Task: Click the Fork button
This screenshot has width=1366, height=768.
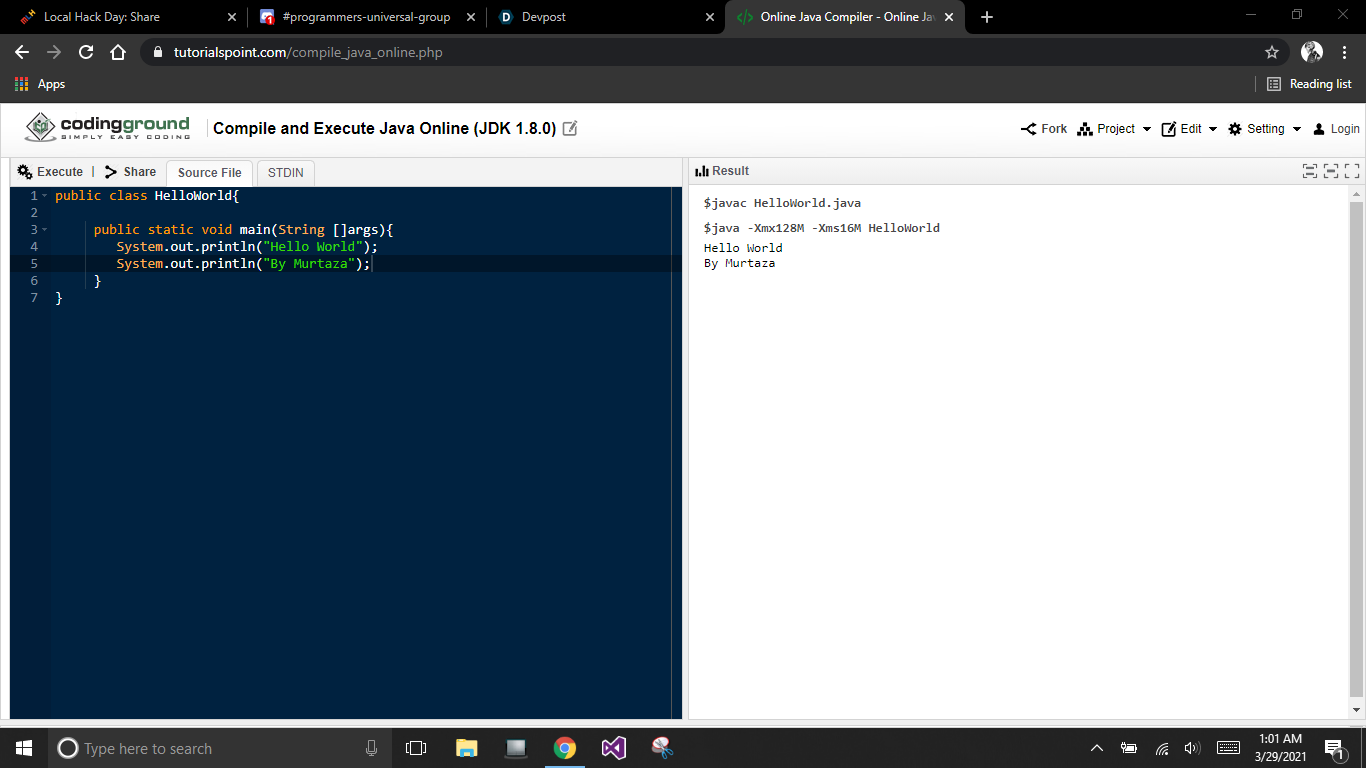Action: (x=1044, y=129)
